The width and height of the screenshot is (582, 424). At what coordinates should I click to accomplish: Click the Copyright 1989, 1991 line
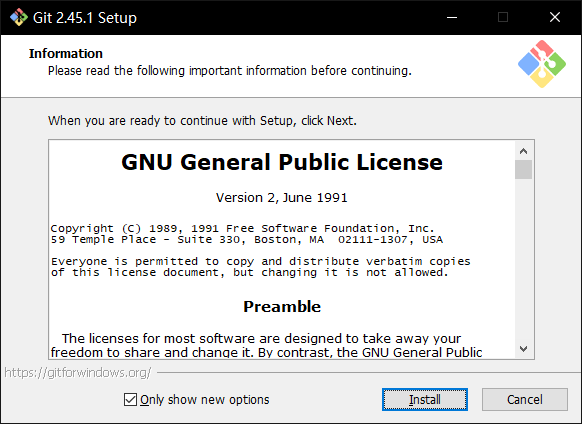(242, 228)
